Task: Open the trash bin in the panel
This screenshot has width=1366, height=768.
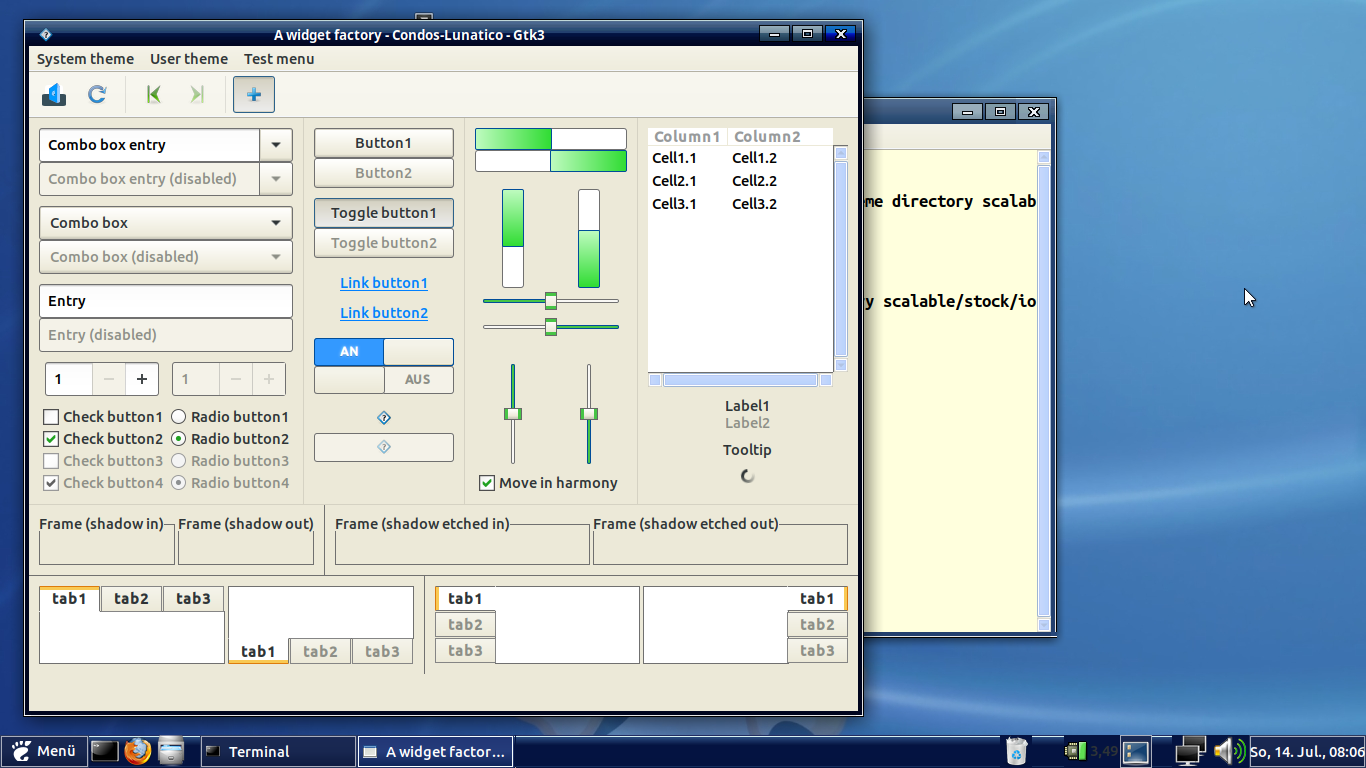Action: click(1016, 751)
